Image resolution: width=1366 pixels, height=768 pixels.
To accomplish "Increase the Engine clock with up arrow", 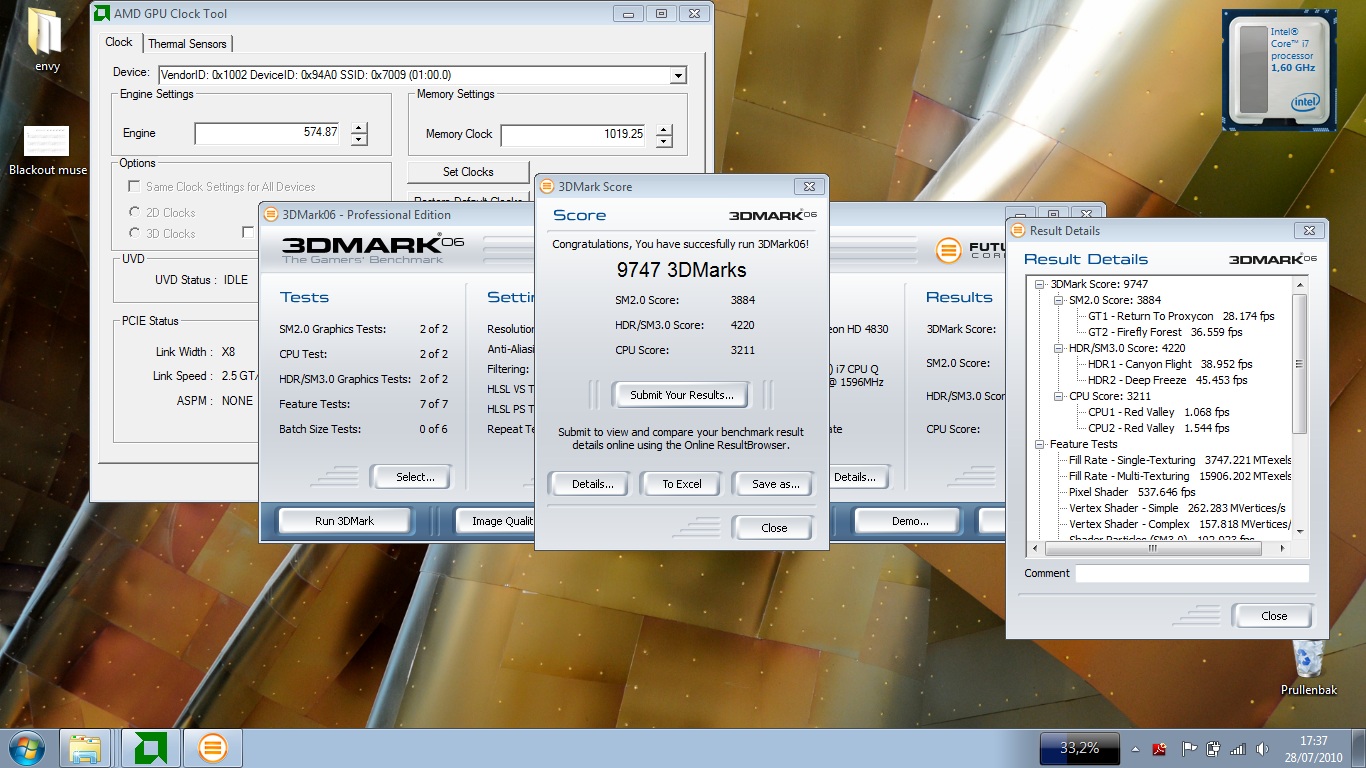I will point(359,127).
